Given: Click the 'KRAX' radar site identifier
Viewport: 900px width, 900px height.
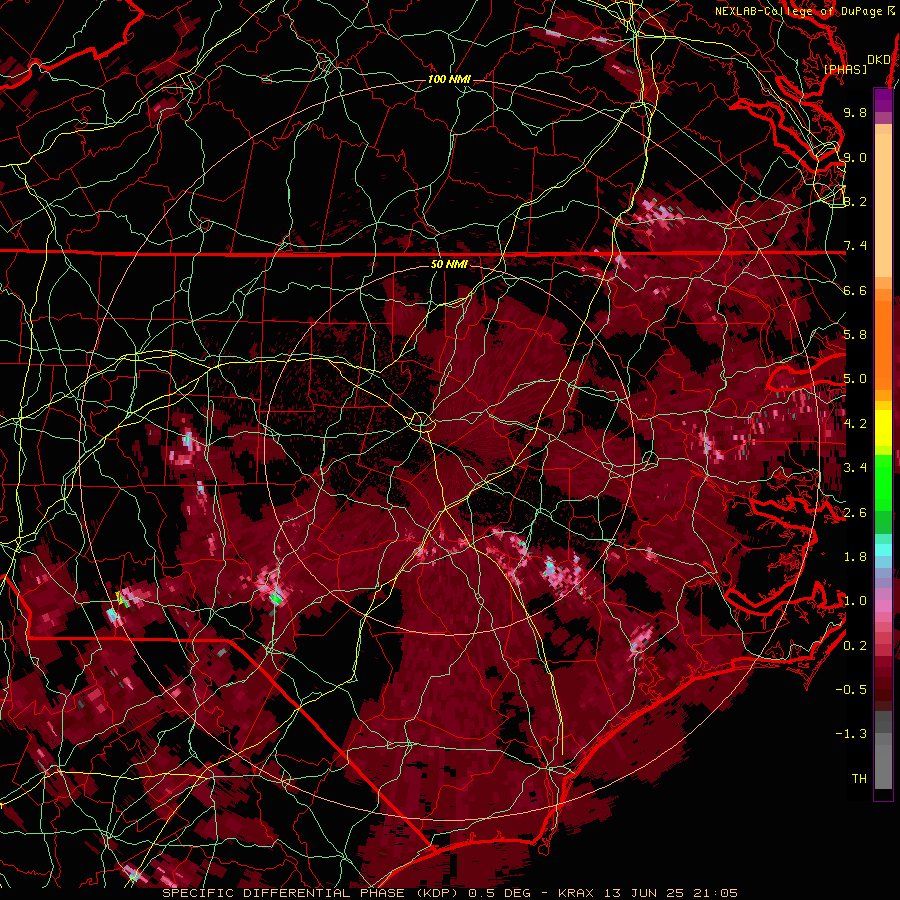Looking at the screenshot, I should click(578, 893).
